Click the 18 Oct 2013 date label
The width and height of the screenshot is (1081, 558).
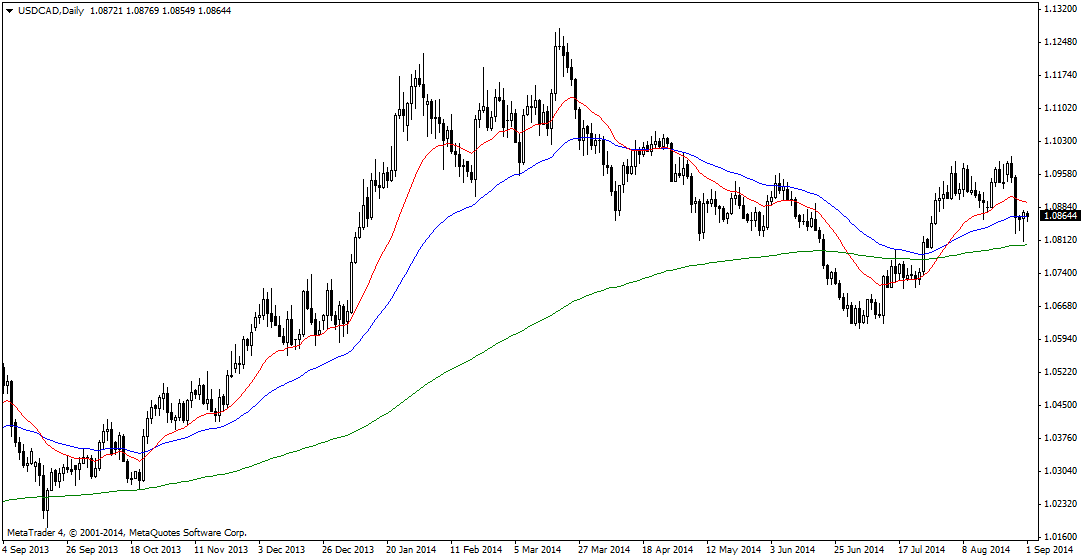click(x=157, y=550)
